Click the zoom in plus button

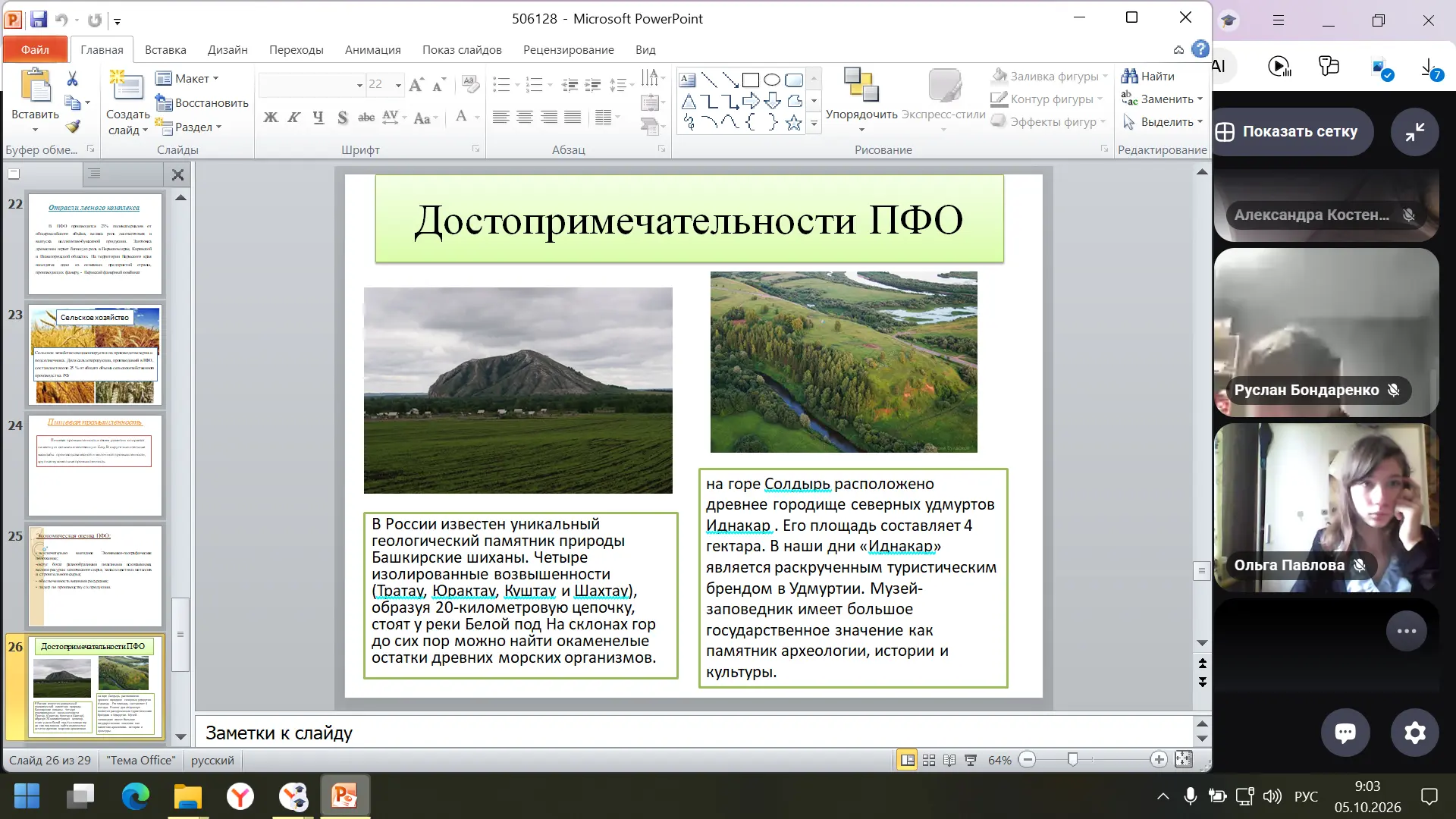coord(1158,759)
